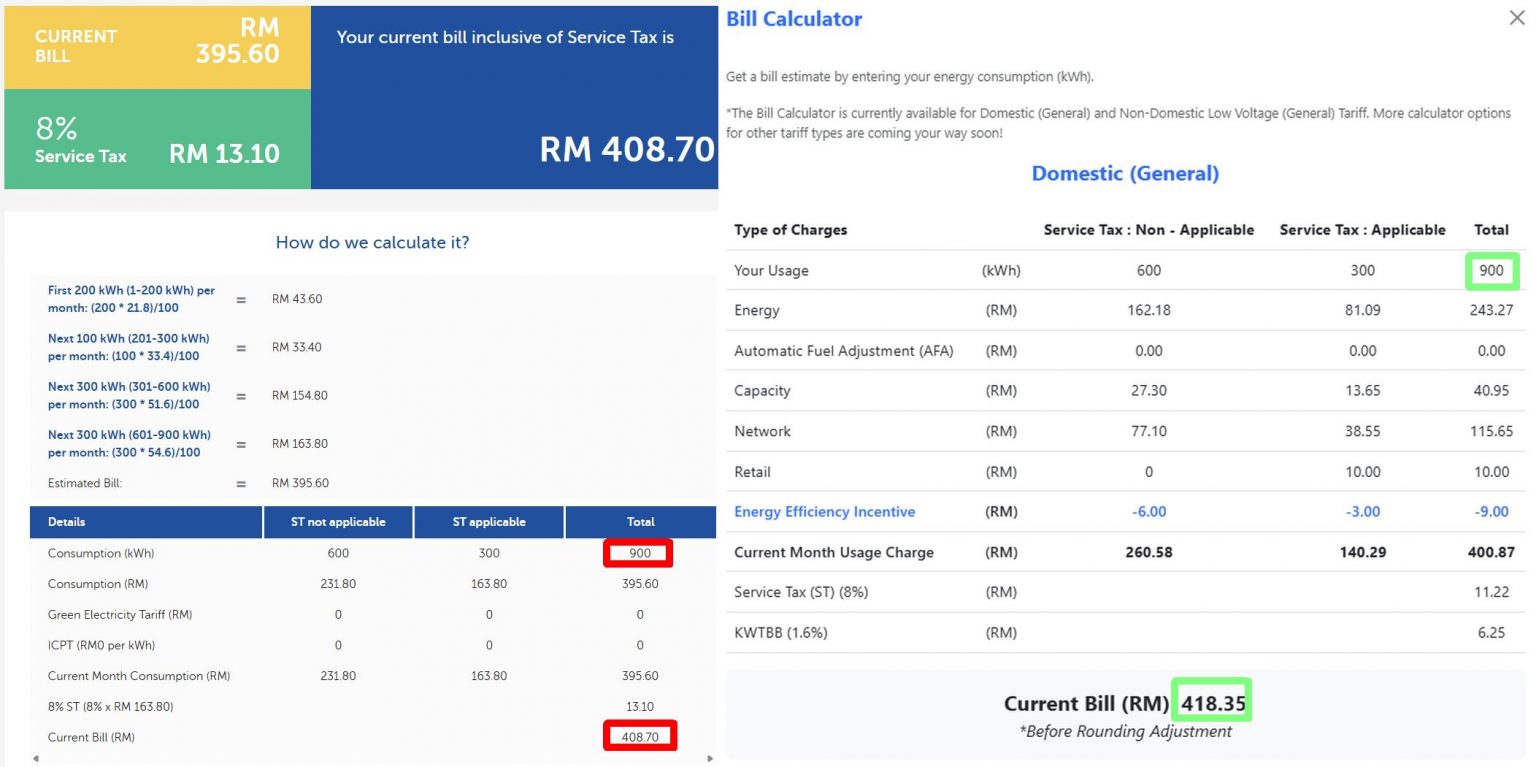Open the Energy Efficiency Incentive link

(824, 511)
